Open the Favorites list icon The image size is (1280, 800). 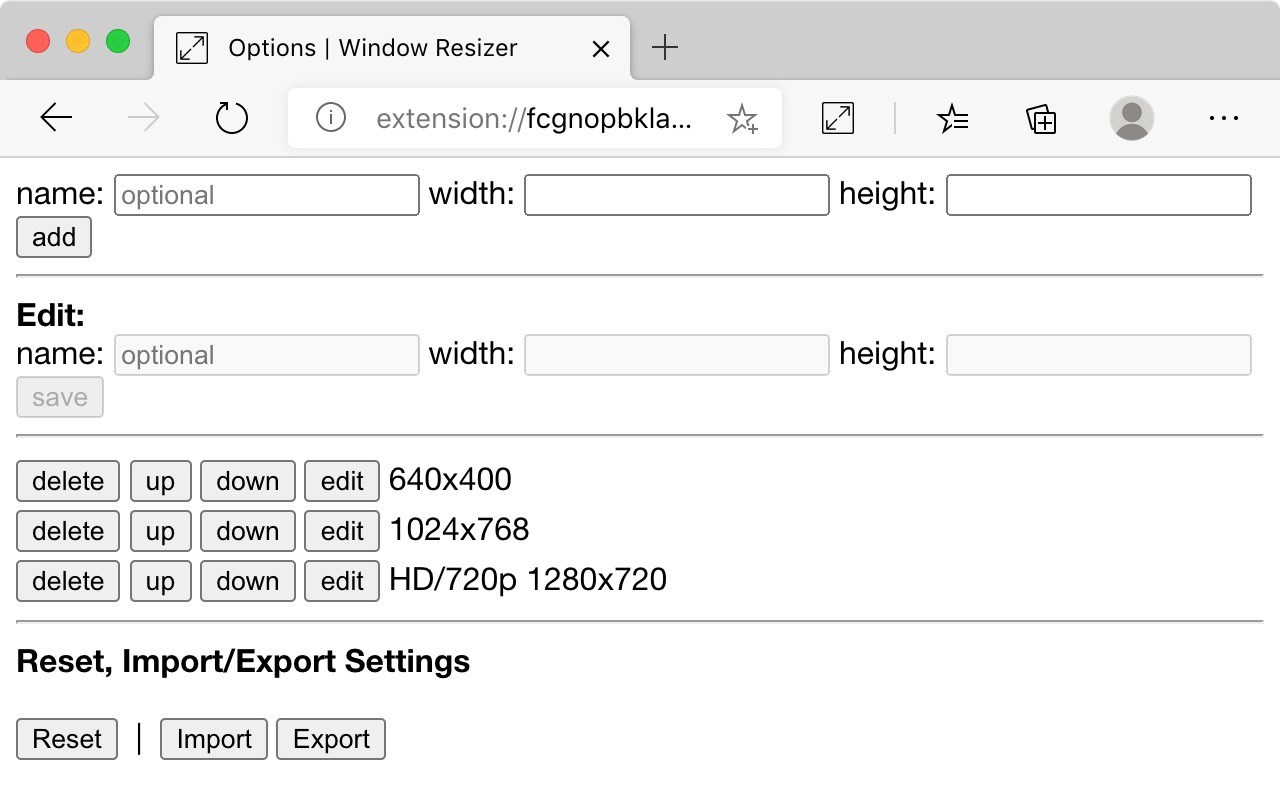(952, 118)
